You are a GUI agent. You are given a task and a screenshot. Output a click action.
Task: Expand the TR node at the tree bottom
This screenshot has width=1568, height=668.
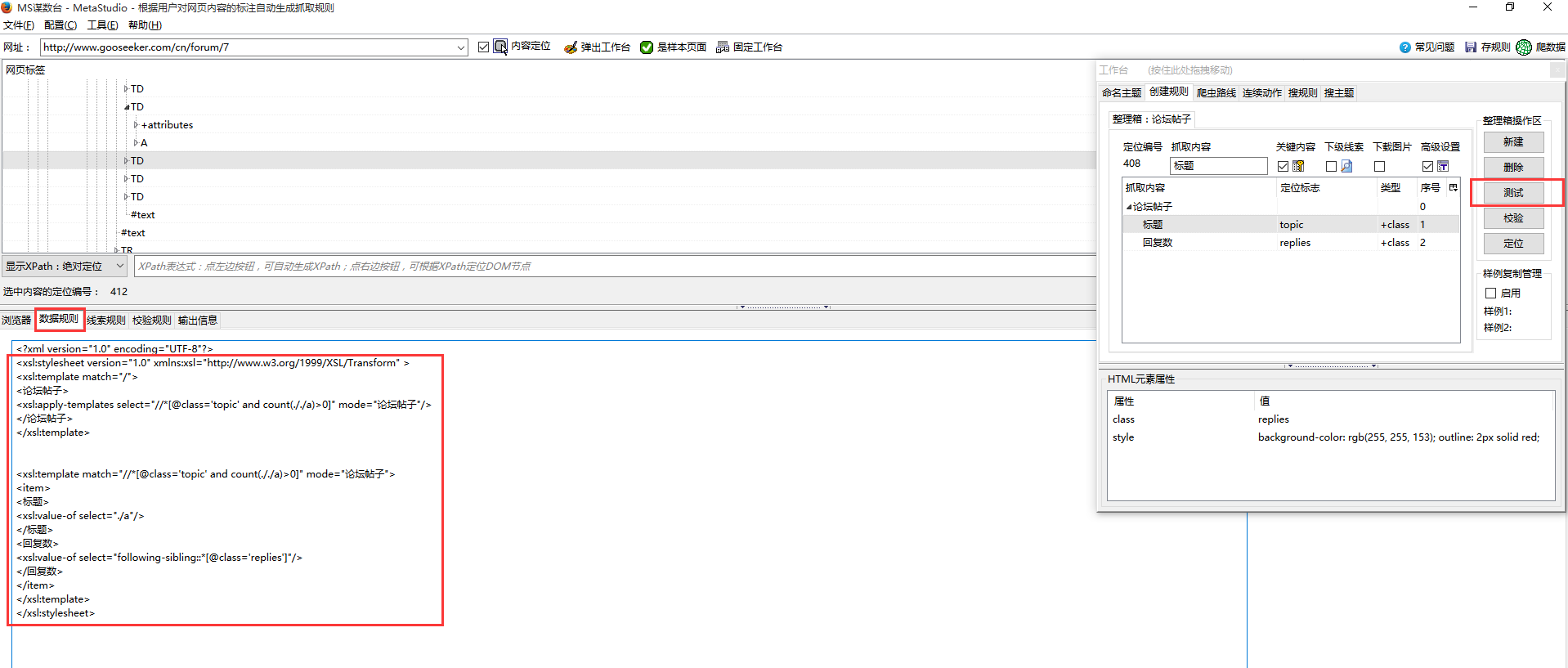tap(116, 249)
